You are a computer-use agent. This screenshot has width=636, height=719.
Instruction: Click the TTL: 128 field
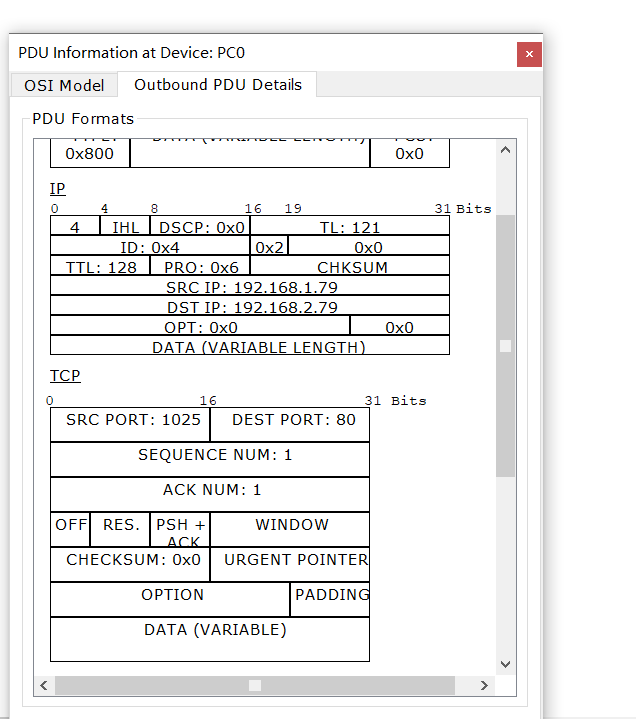(100, 266)
